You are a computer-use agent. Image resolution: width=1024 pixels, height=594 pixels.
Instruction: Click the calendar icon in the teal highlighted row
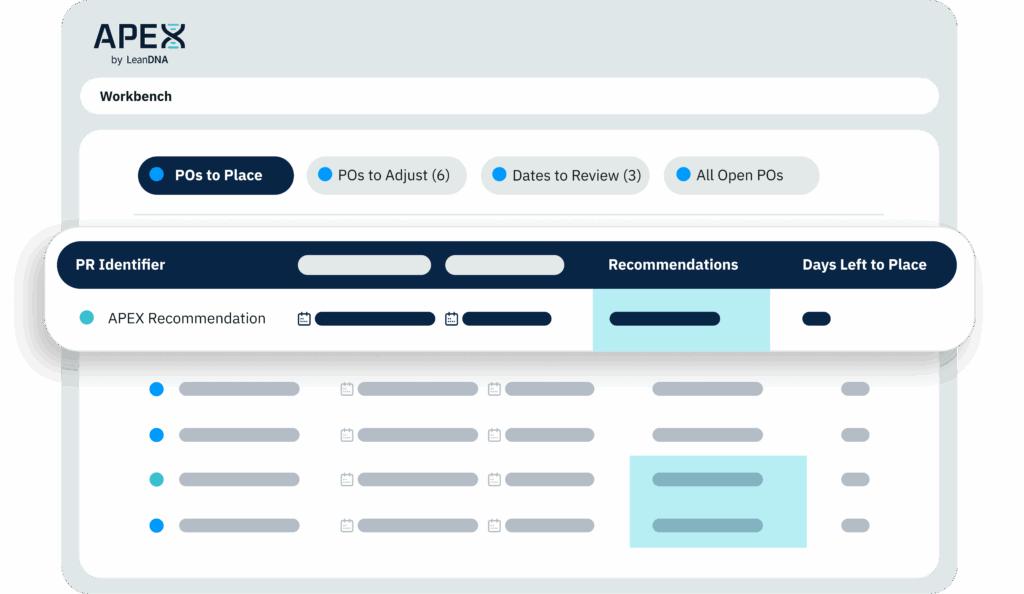coord(346,479)
